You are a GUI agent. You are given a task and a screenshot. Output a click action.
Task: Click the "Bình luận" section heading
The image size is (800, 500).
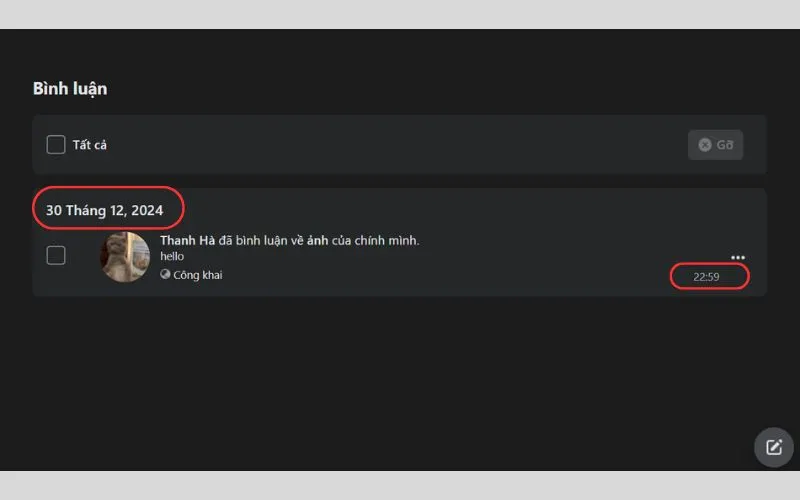coord(70,89)
